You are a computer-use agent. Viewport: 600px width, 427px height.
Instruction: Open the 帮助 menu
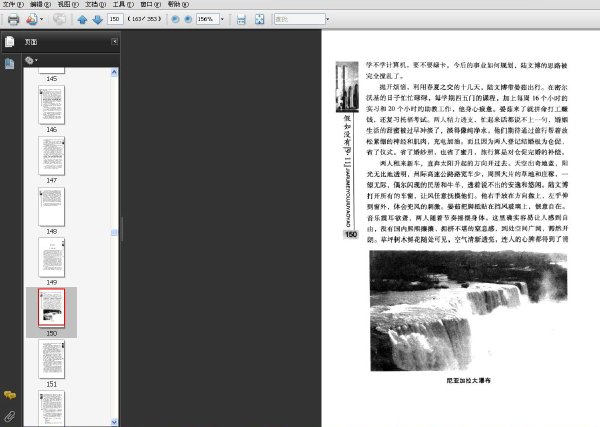click(178, 4)
